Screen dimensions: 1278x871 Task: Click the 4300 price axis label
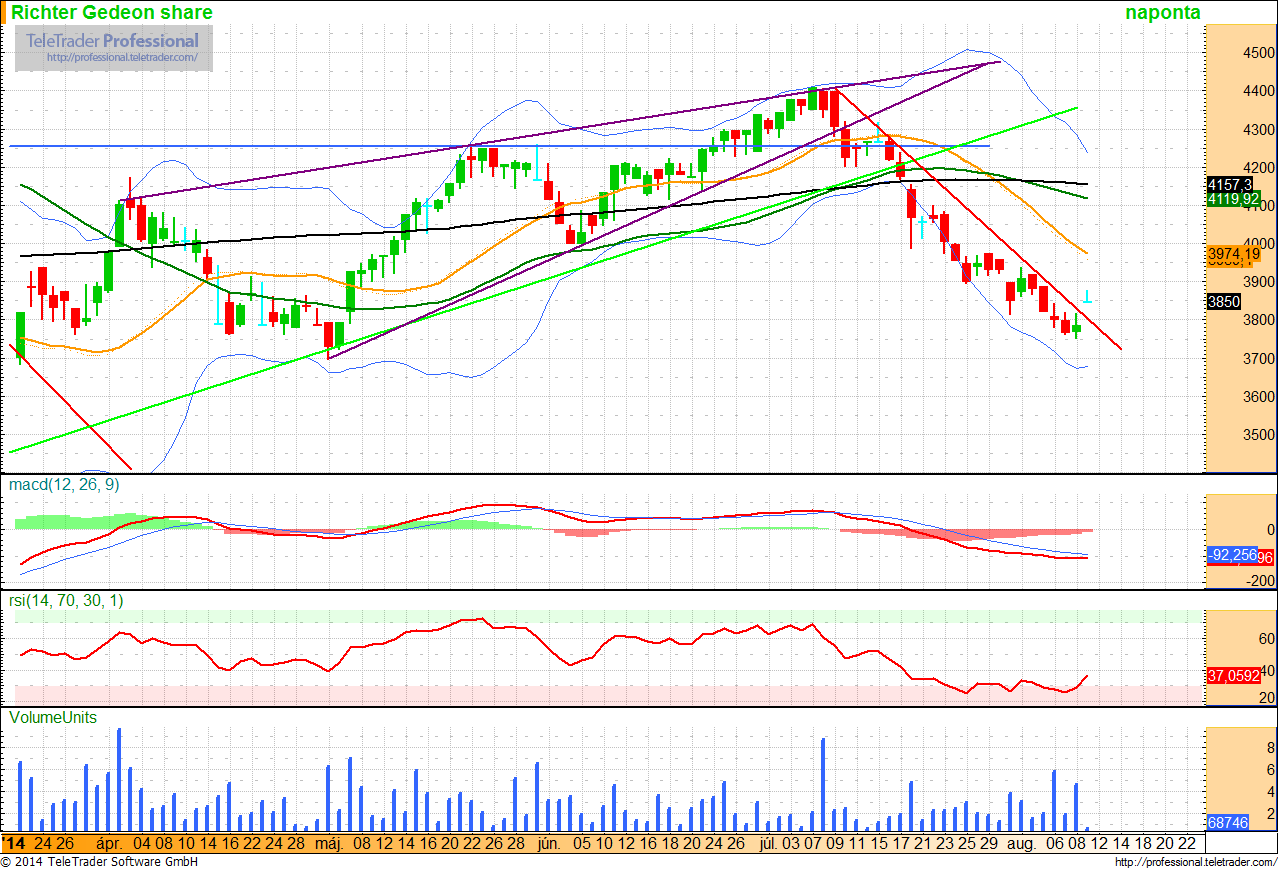tap(1259, 130)
